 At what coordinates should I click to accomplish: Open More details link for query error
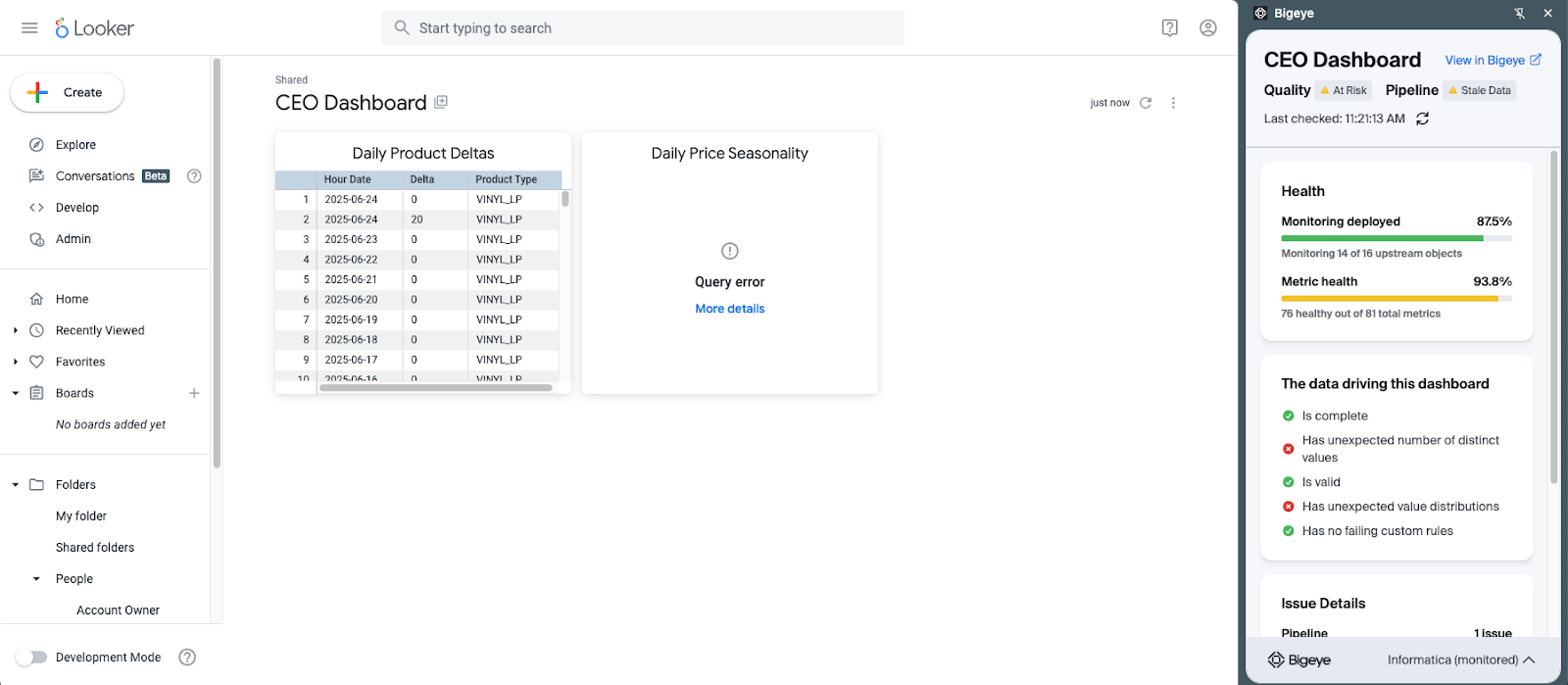click(730, 309)
